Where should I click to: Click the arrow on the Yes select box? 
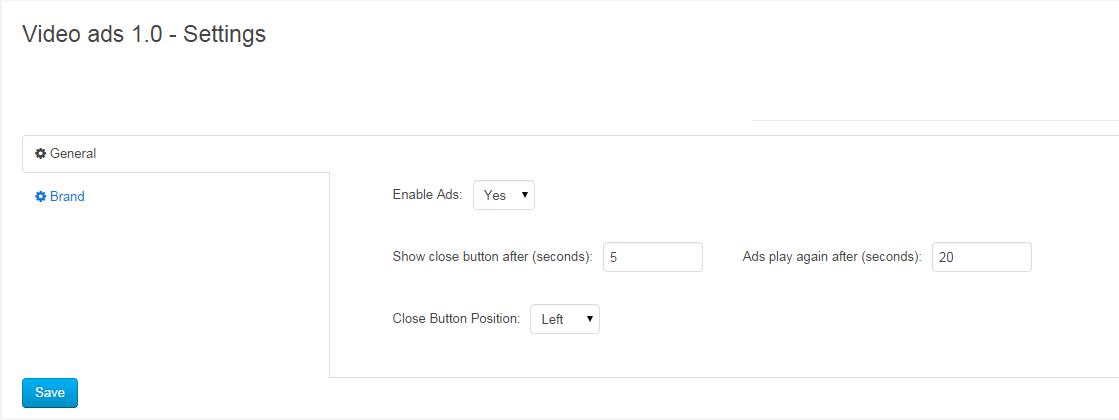click(x=525, y=195)
